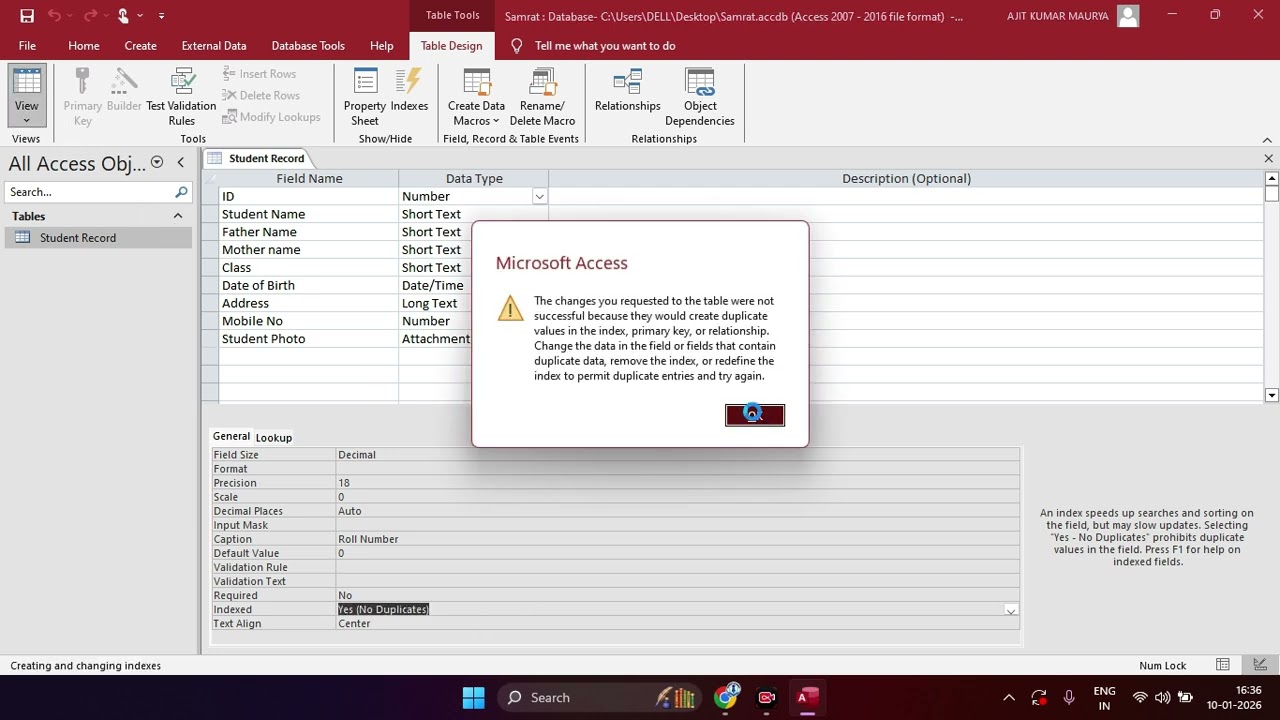
Task: Click the screen recorder taskbar icon
Action: point(767,697)
